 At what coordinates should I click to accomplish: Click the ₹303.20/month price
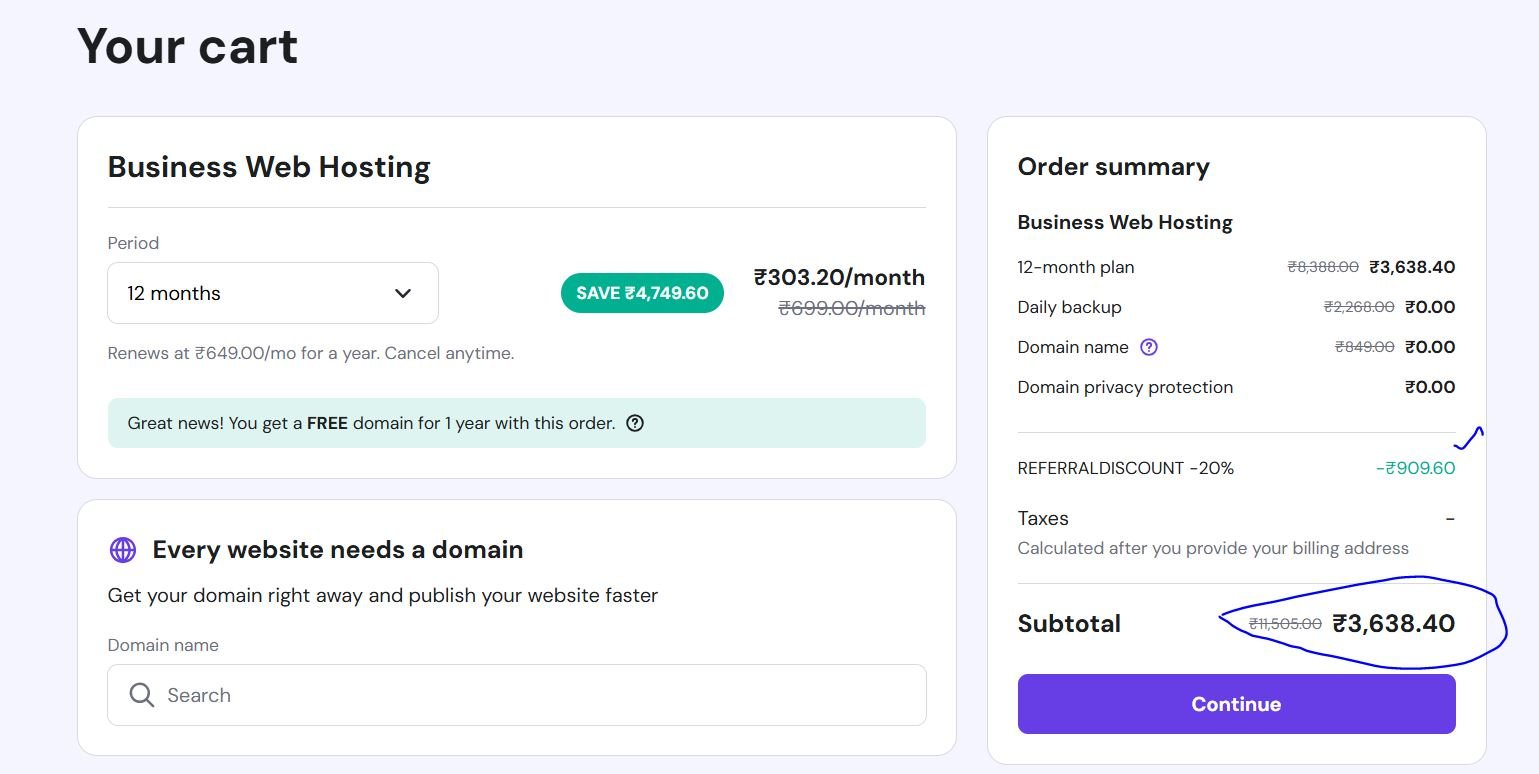coord(839,277)
